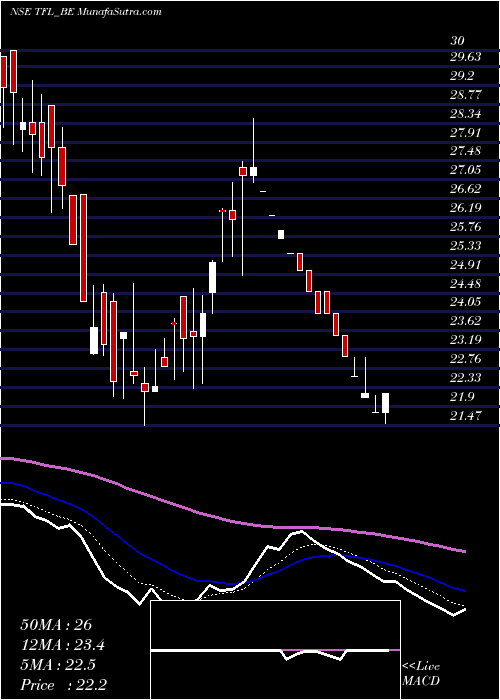The image size is (500, 700).
Task: Click the price label 24.91
Action: point(465,264)
